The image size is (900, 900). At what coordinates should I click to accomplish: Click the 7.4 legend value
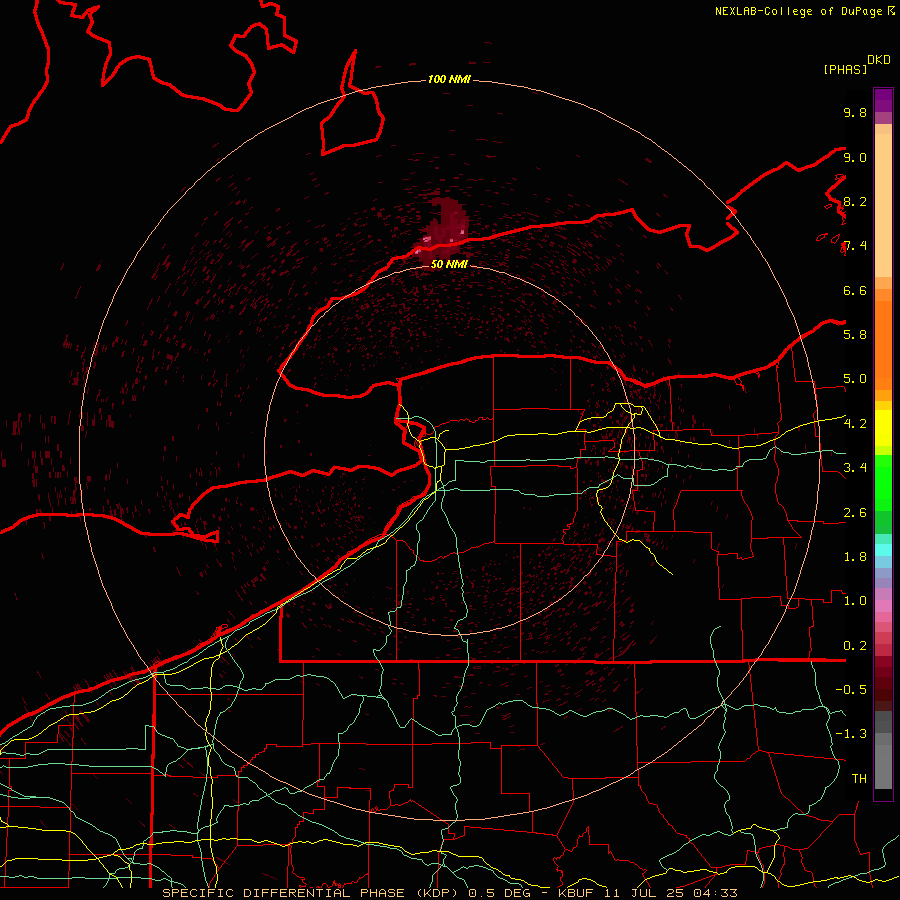click(855, 246)
